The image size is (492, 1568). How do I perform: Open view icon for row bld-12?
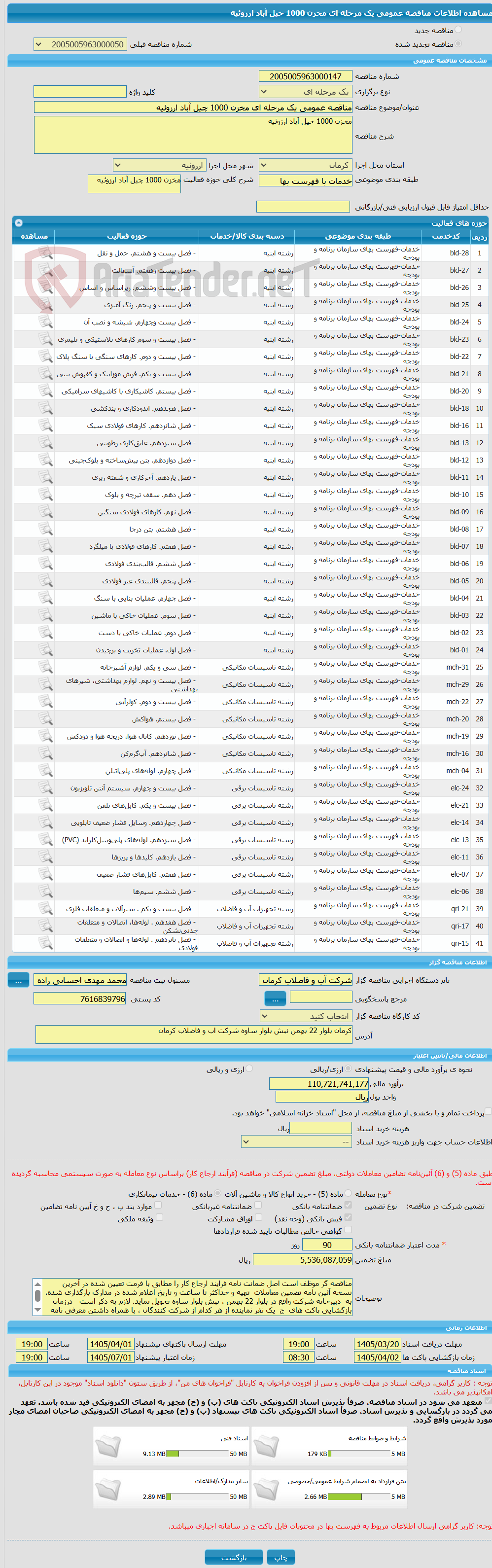pos(46,460)
